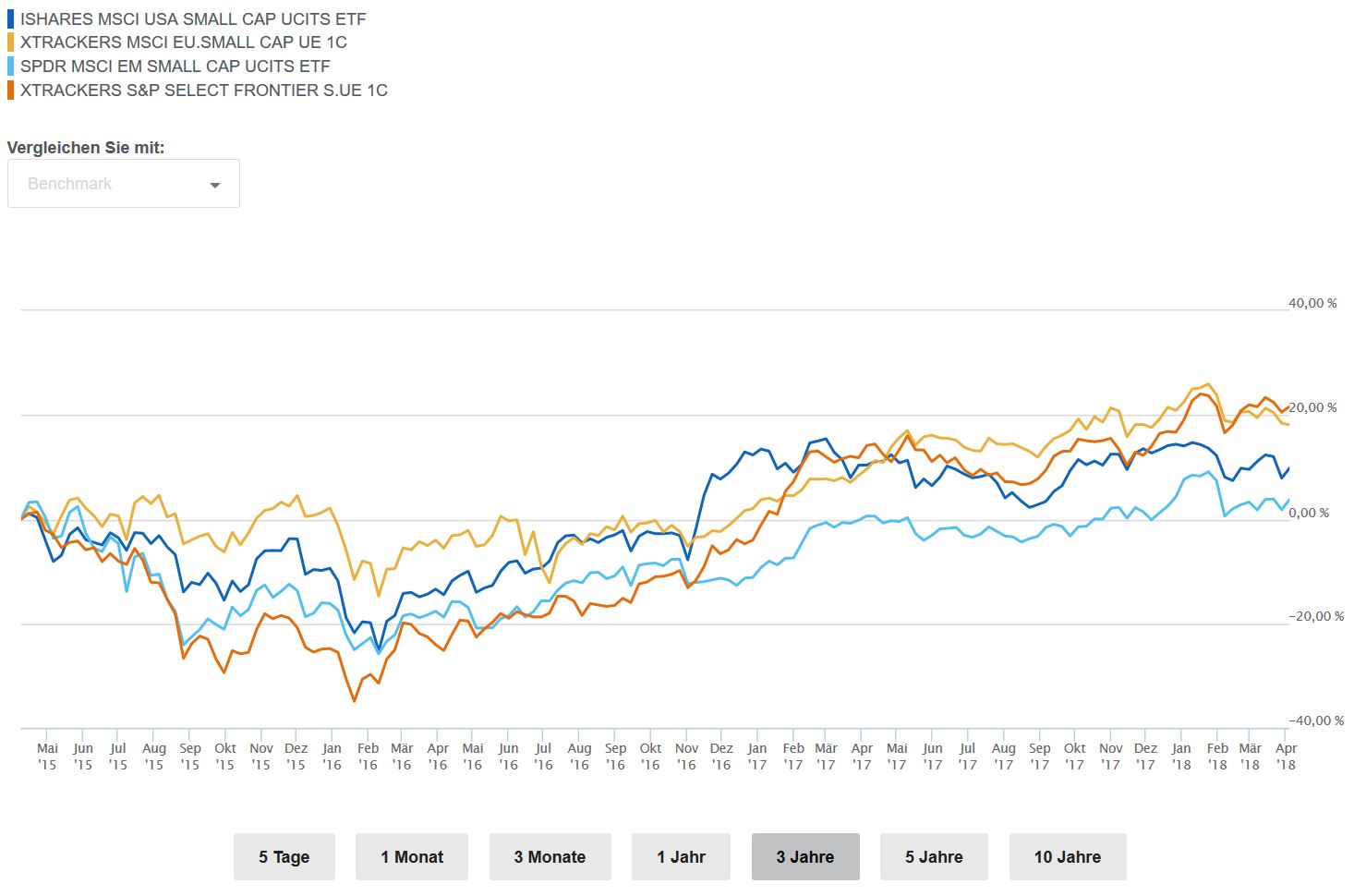Screen dimensions: 1354x896
Task: Switch chart to 5 Jahre range
Action: click(934, 857)
